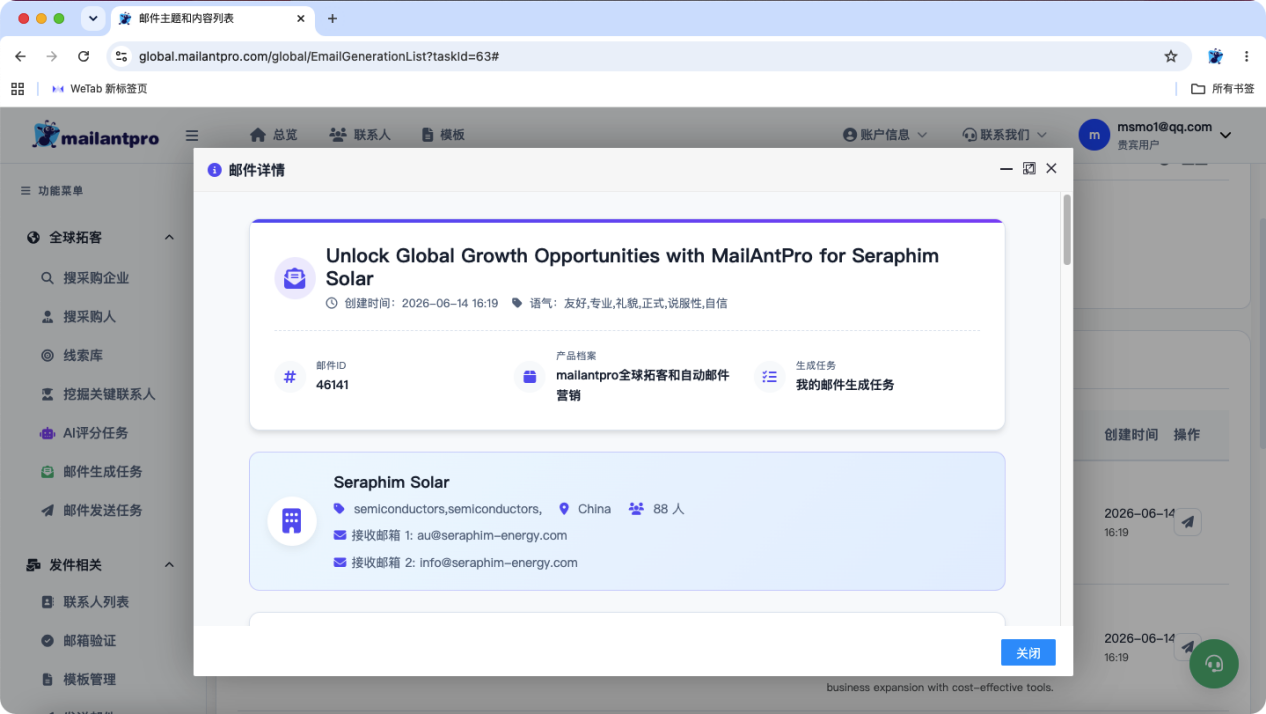The image size is (1266, 714).
Task: Click the 生成任务 checklist icon
Action: pos(769,377)
